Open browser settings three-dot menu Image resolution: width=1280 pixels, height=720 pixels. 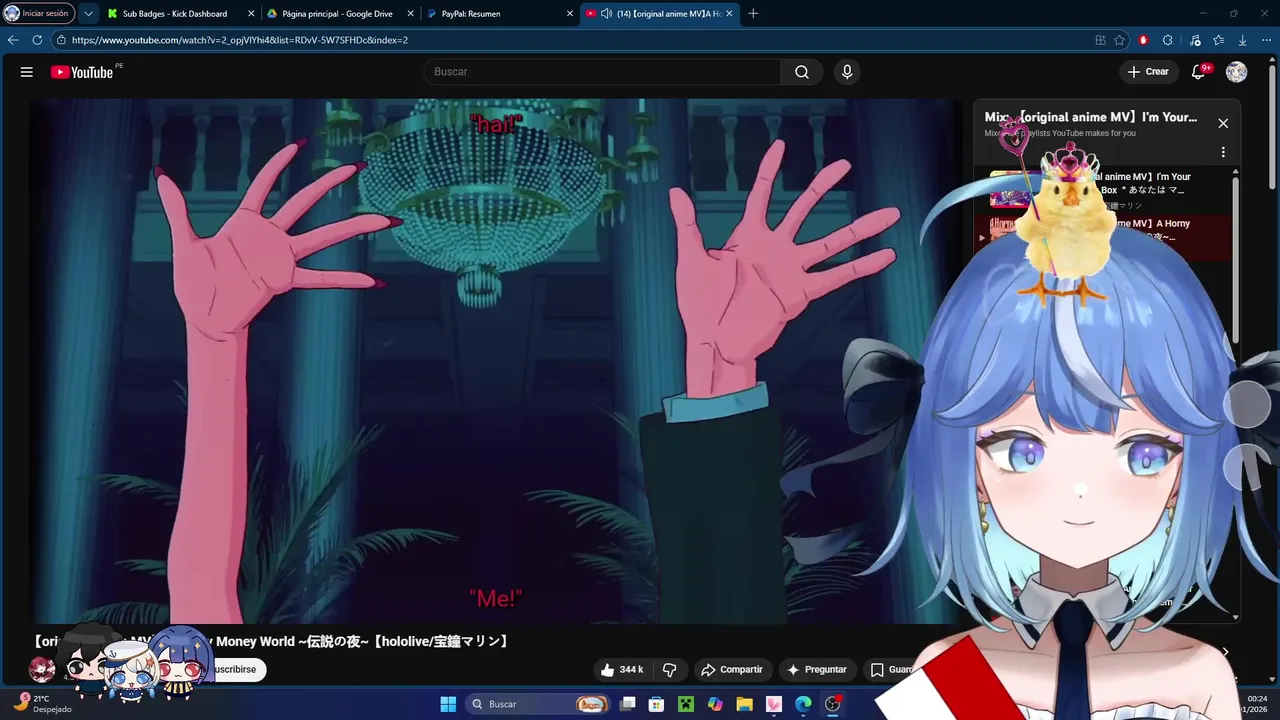[1266, 40]
